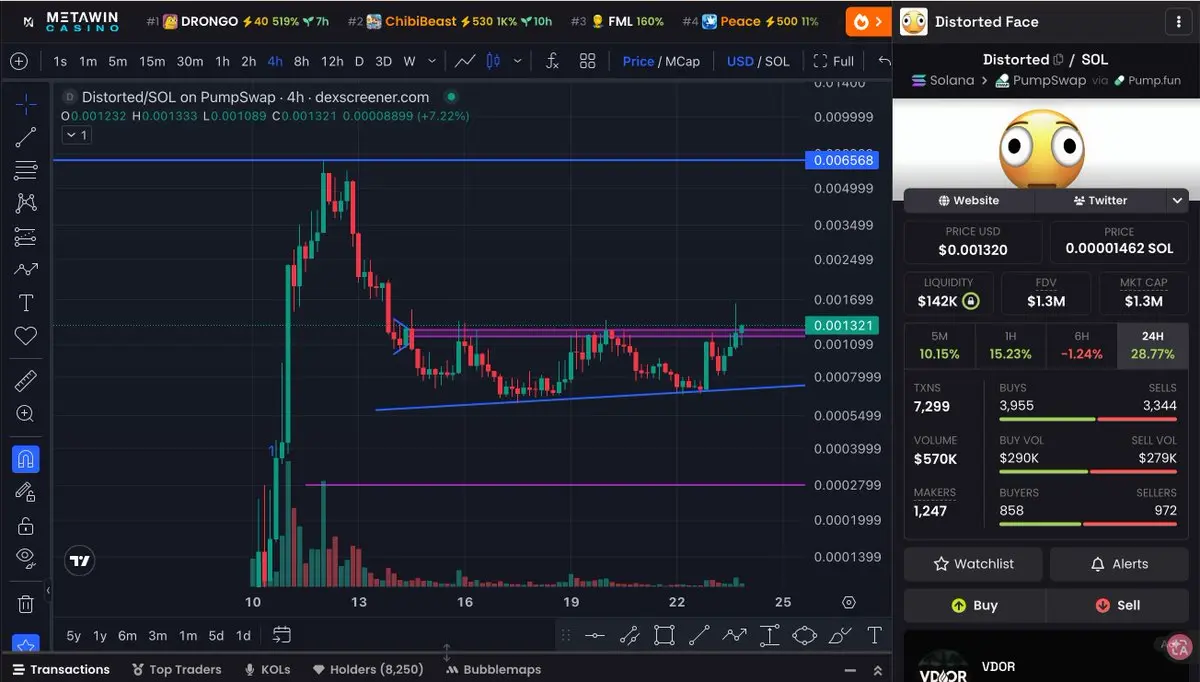This screenshot has width=1200, height=682.
Task: Switch to the 1h timeframe
Action: point(222,61)
